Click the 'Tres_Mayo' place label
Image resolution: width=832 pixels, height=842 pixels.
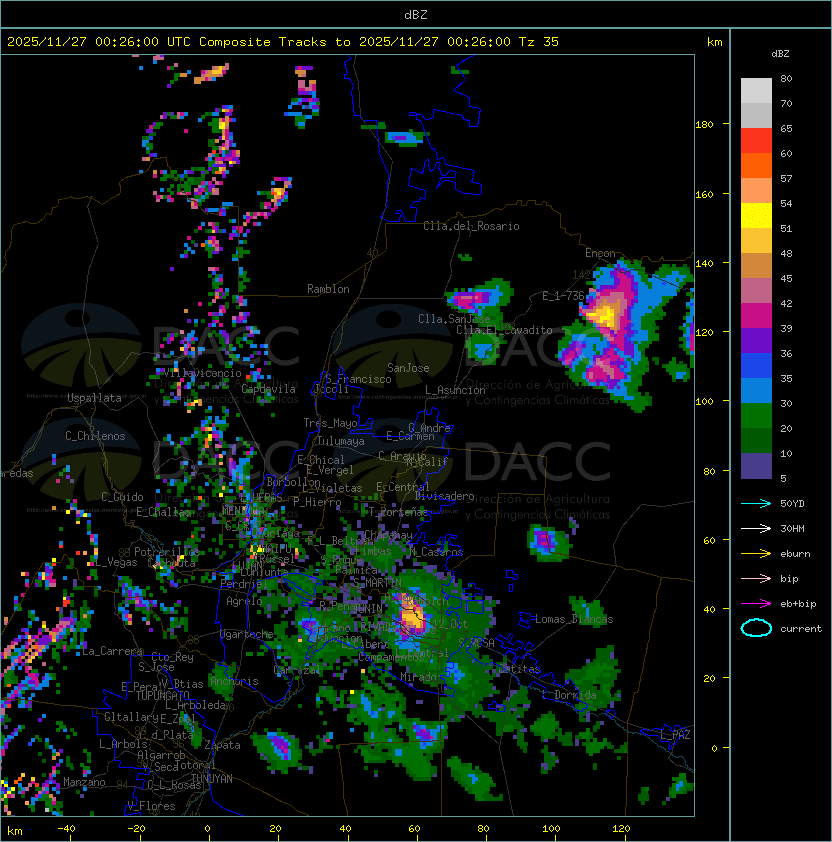[x=330, y=423]
